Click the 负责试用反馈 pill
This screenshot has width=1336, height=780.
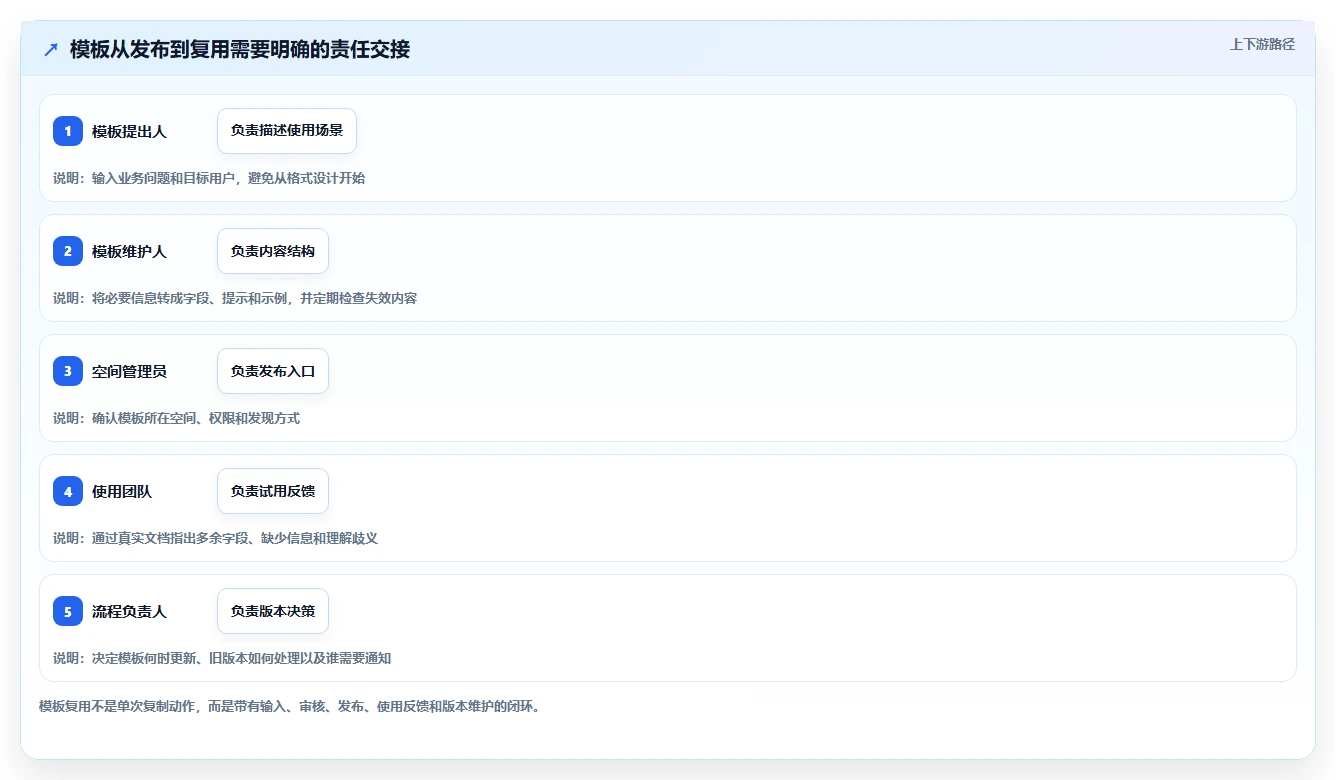pyautogui.click(x=273, y=491)
